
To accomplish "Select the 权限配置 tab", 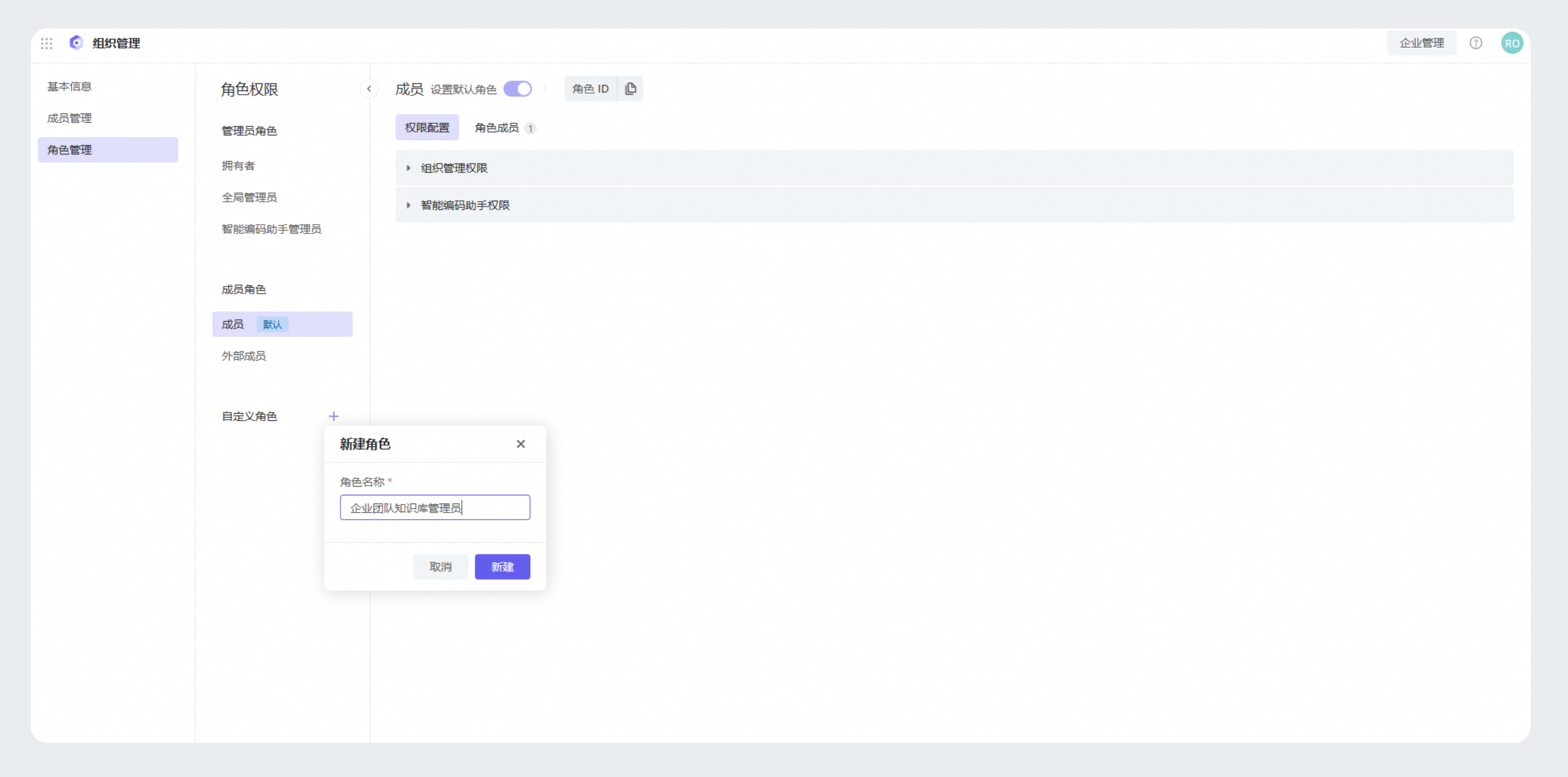I will tap(427, 128).
